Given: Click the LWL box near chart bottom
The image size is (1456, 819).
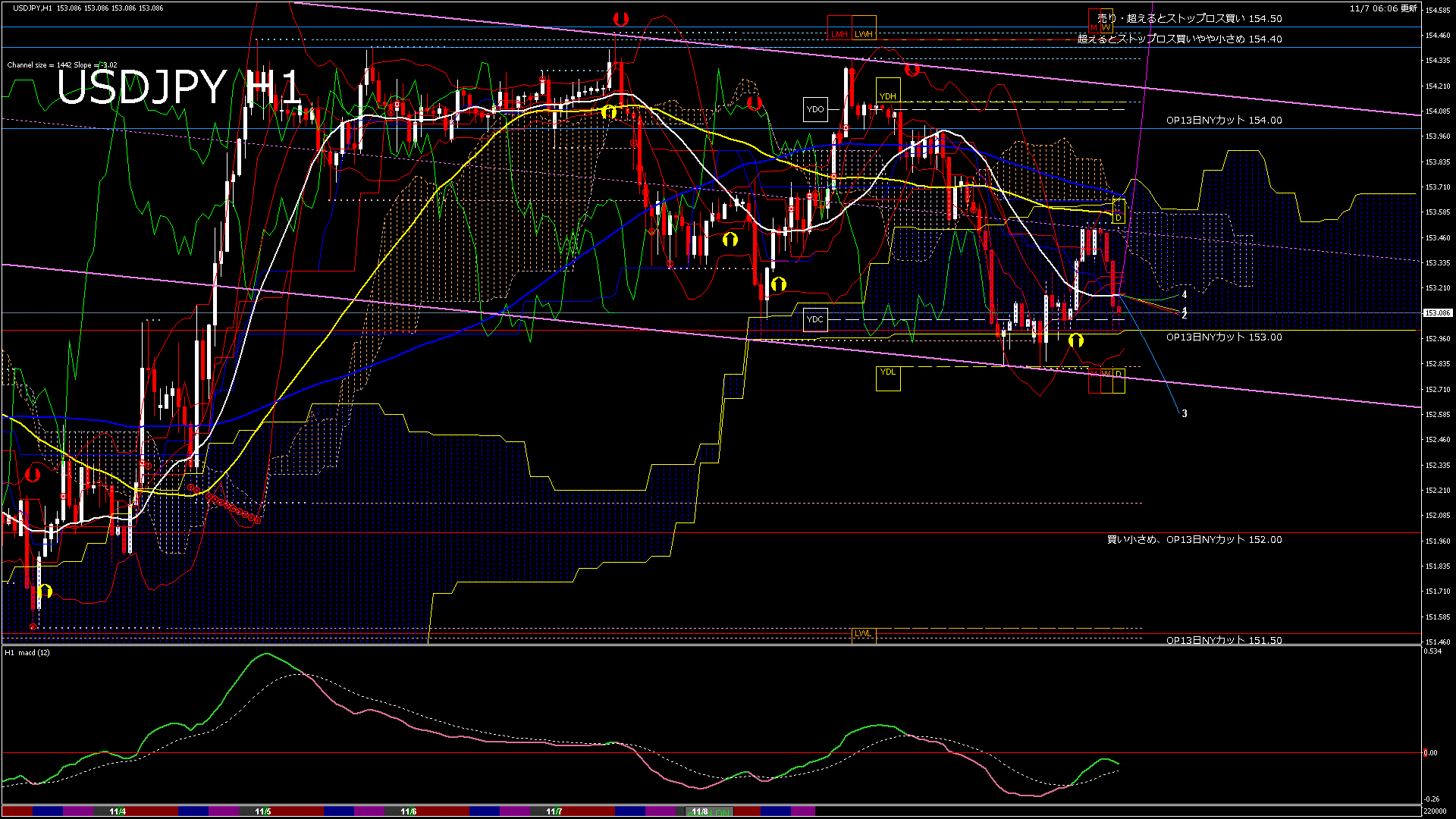Looking at the screenshot, I should [863, 634].
